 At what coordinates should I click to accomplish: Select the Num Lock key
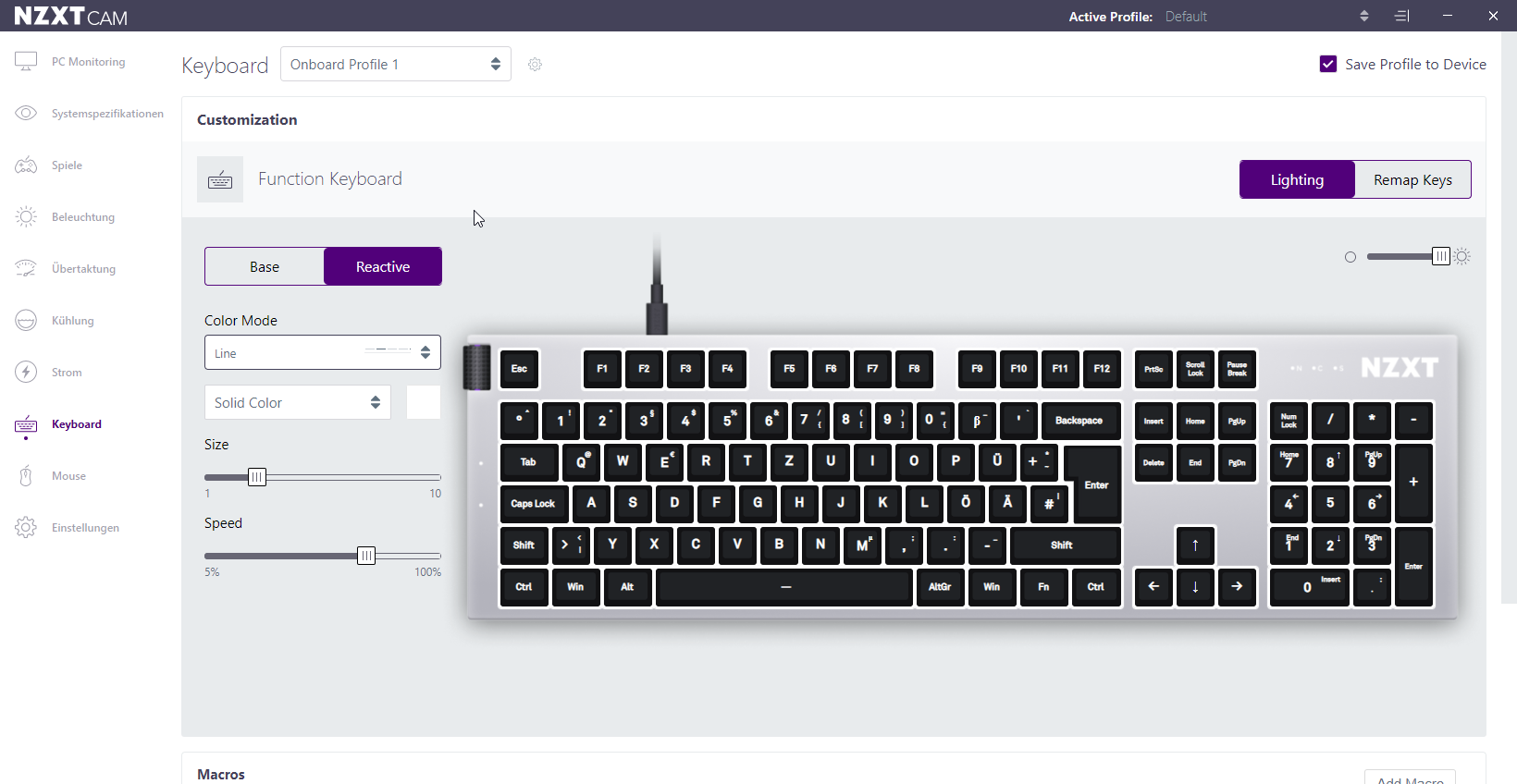coord(1289,421)
